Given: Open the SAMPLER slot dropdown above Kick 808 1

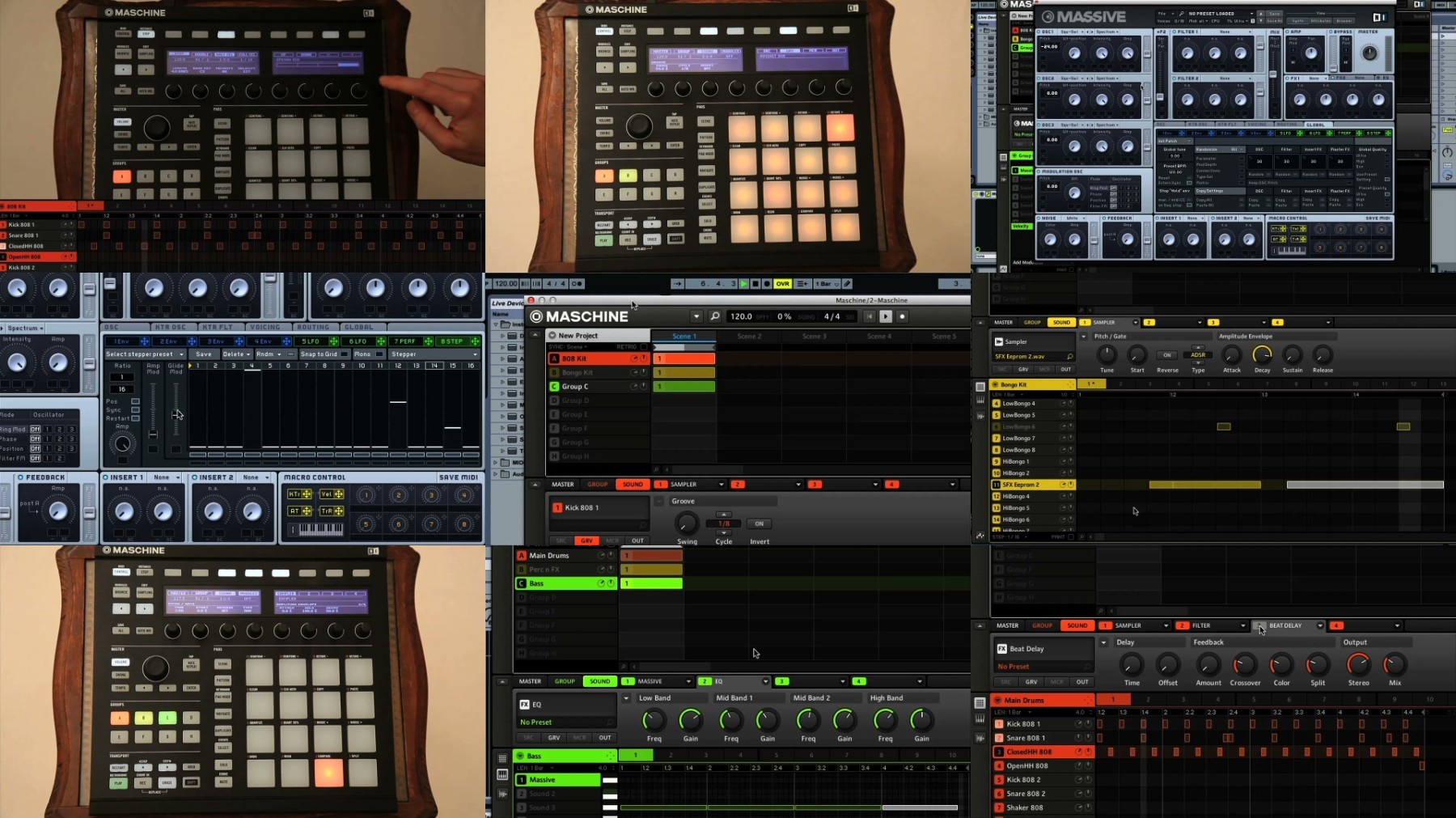Looking at the screenshot, I should click(721, 485).
